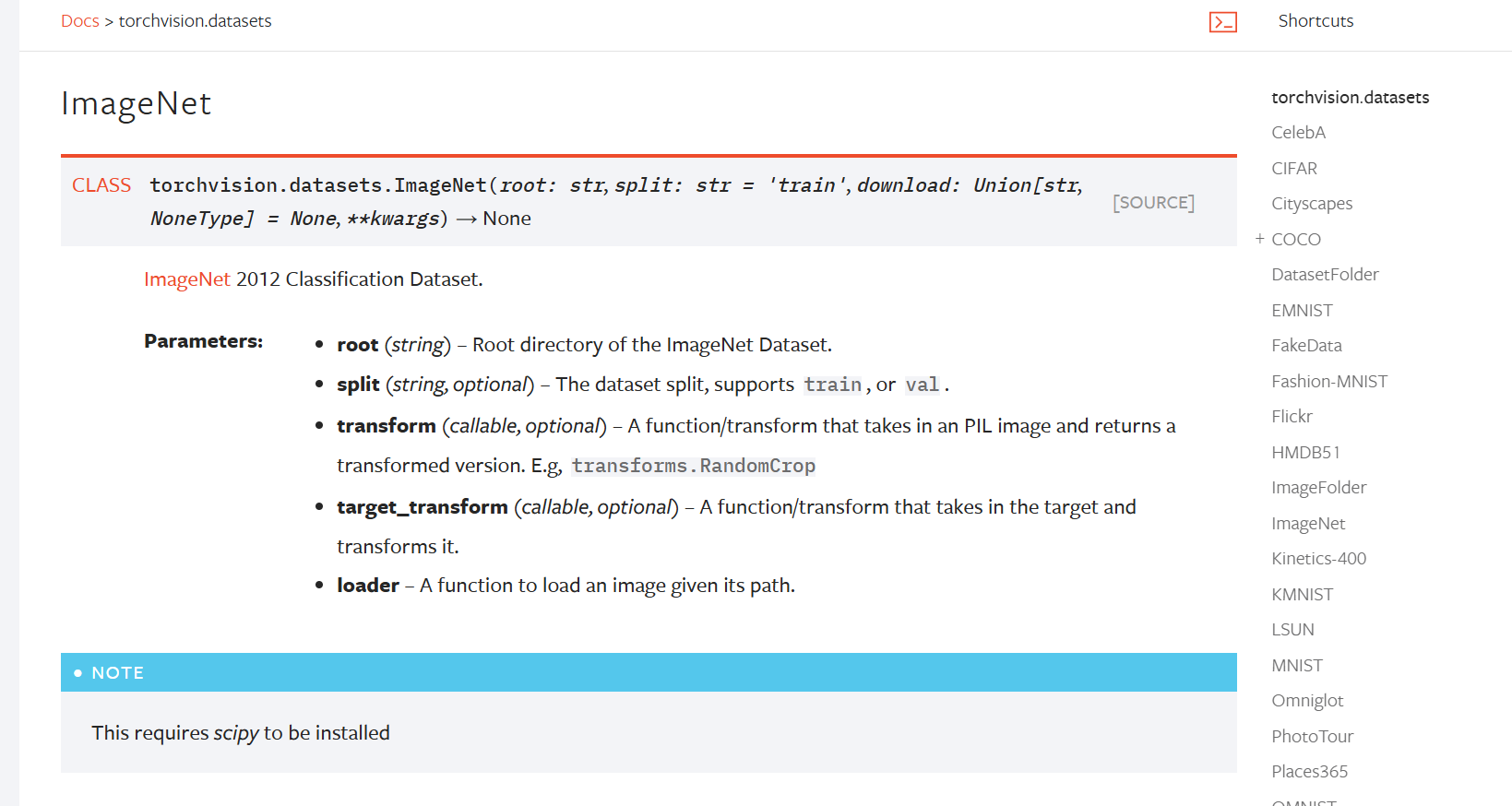1512x806 pixels.
Task: Open torchvision.datasets sidebar heading
Action: (1350, 98)
